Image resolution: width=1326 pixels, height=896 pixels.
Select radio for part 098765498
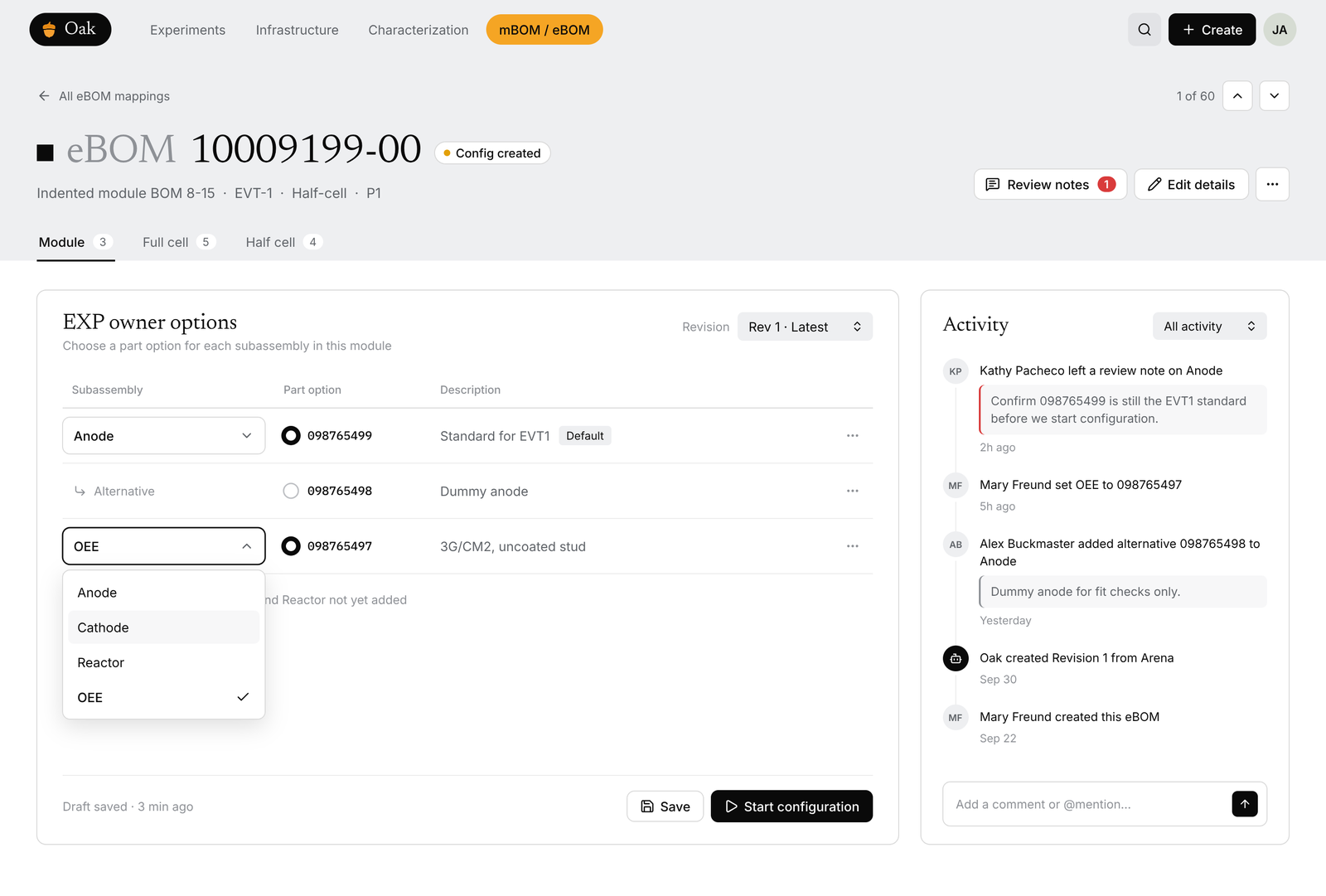(291, 491)
